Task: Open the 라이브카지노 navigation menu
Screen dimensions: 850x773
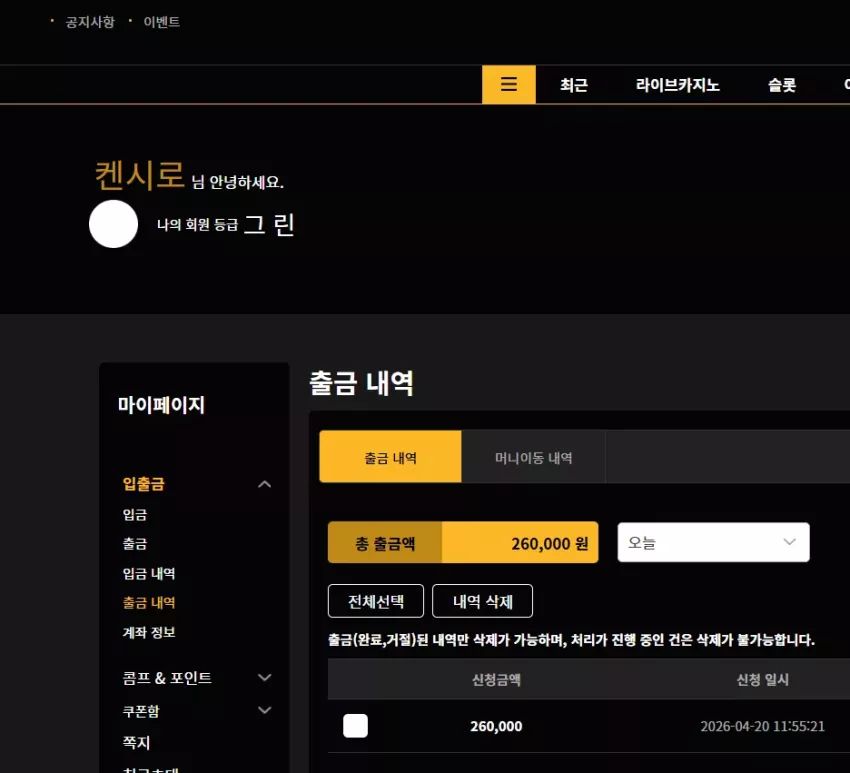Action: click(x=677, y=85)
